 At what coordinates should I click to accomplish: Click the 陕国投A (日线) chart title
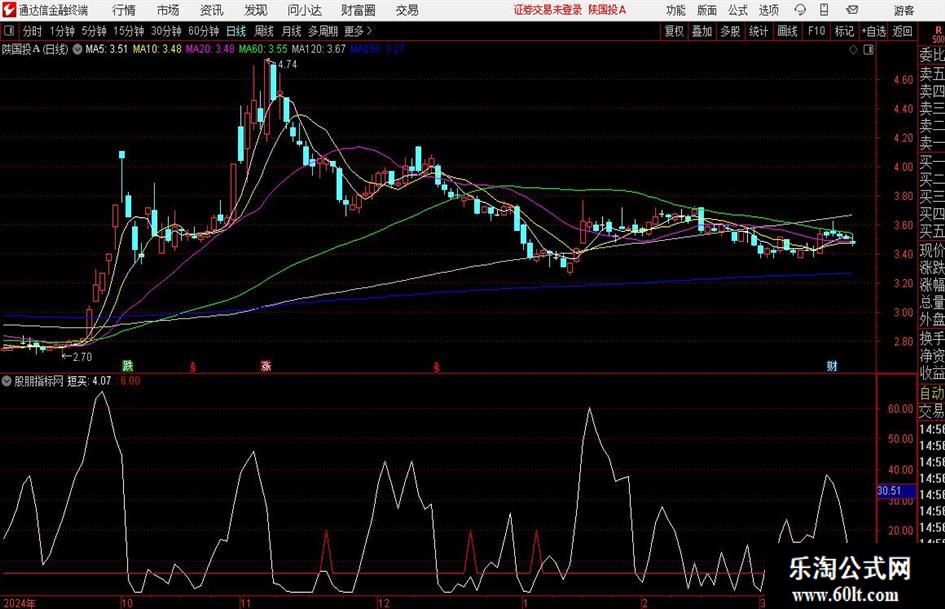pyautogui.click(x=35, y=49)
